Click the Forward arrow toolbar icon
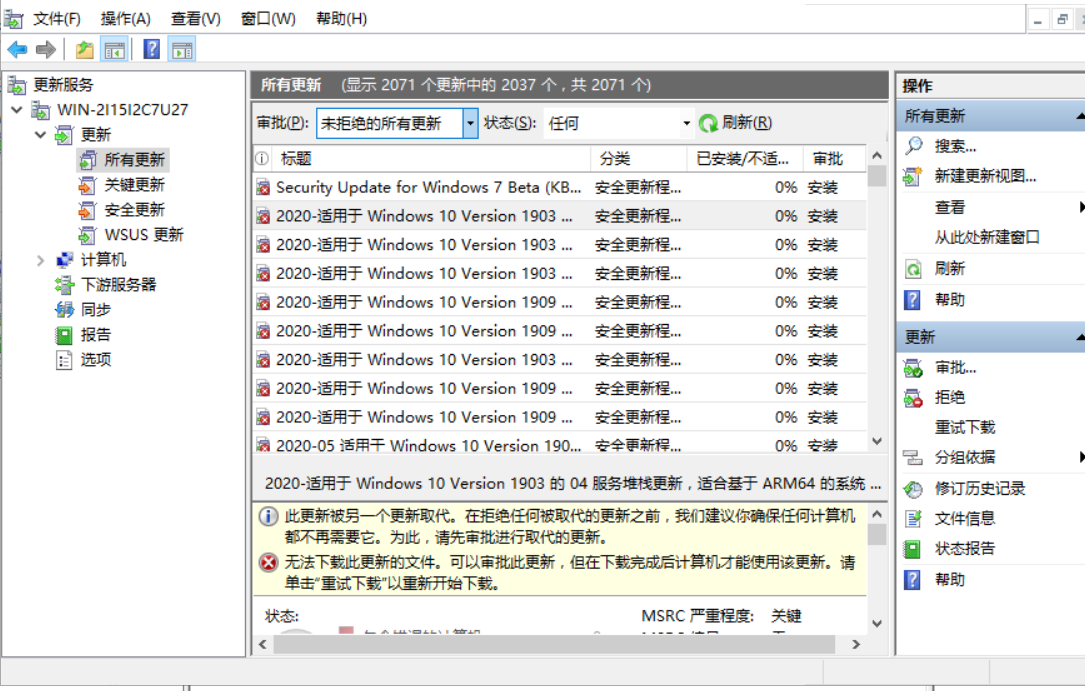Viewport: 1085px width, 691px height. point(46,50)
